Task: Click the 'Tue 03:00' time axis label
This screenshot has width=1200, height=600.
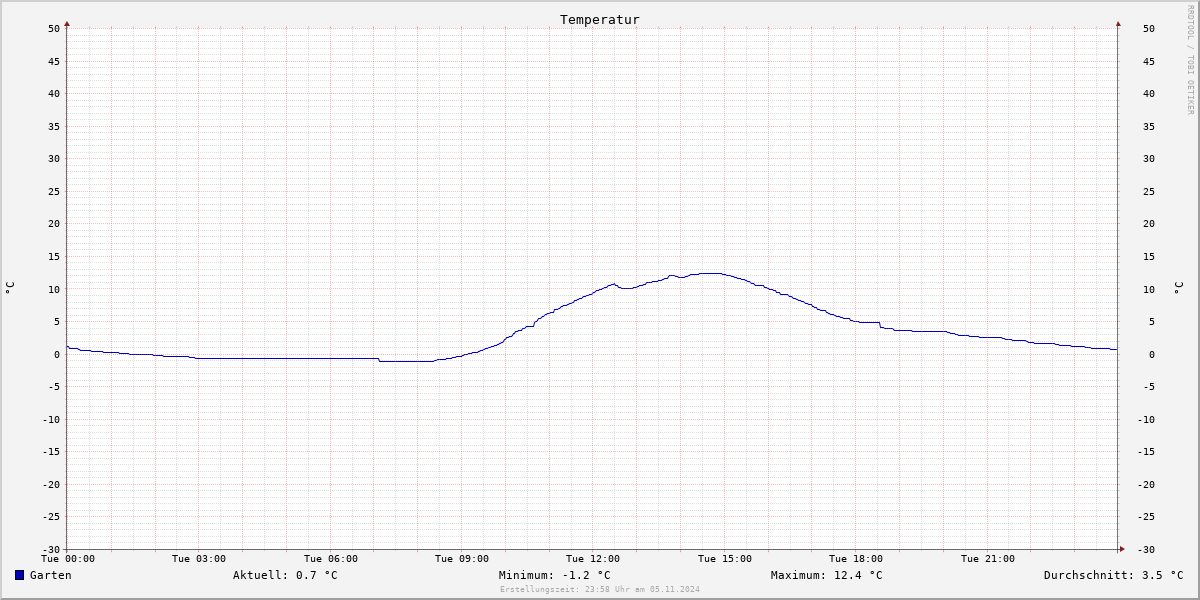Action: point(199,559)
